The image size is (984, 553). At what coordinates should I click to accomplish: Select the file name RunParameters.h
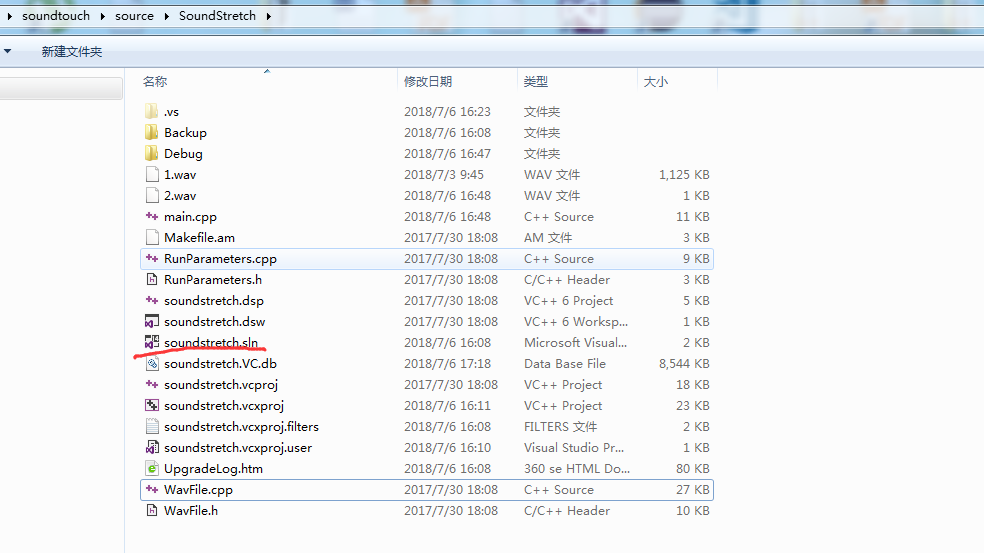coord(213,280)
